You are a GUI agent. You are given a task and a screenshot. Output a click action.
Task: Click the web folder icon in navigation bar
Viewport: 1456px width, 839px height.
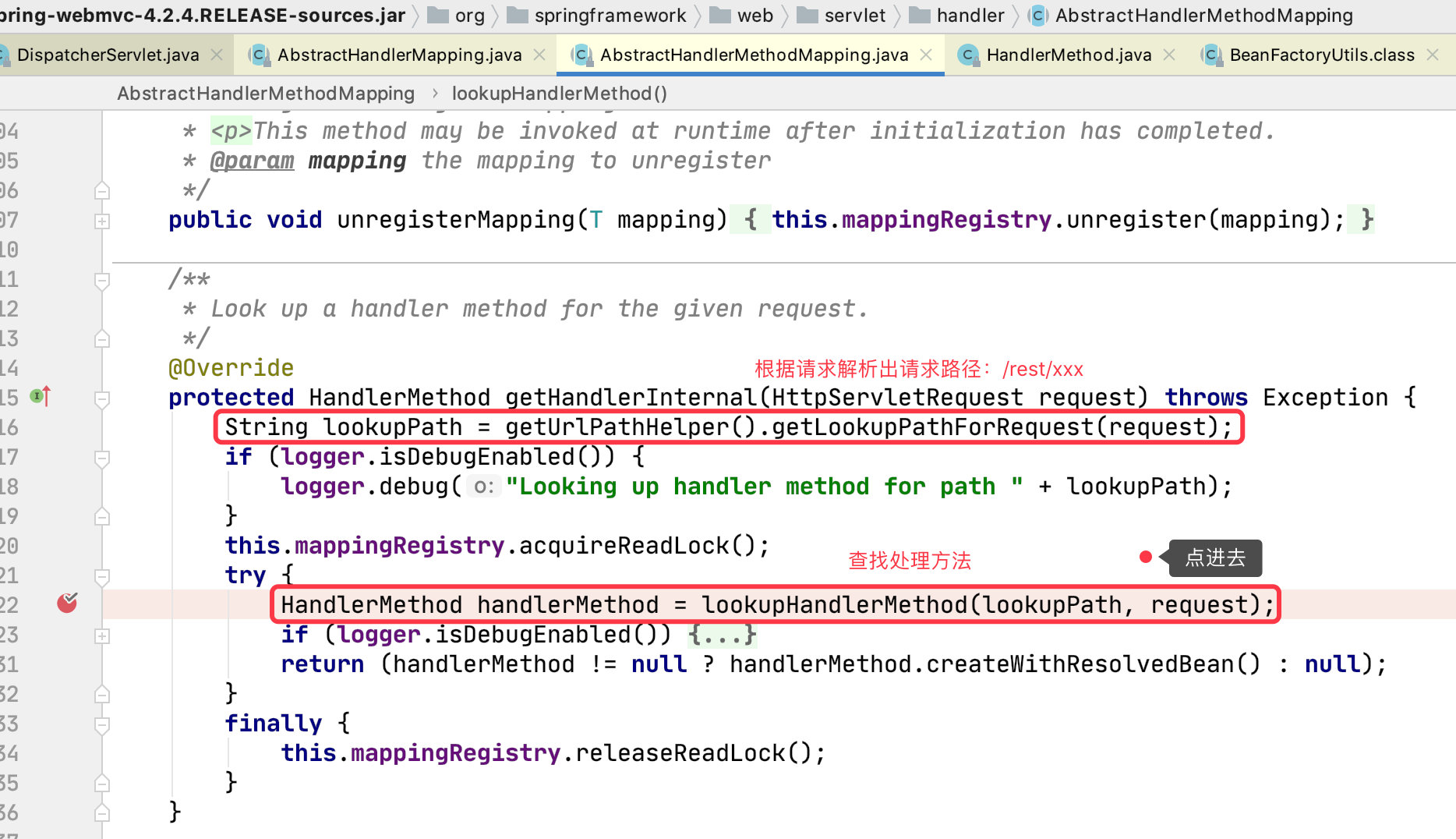click(720, 16)
